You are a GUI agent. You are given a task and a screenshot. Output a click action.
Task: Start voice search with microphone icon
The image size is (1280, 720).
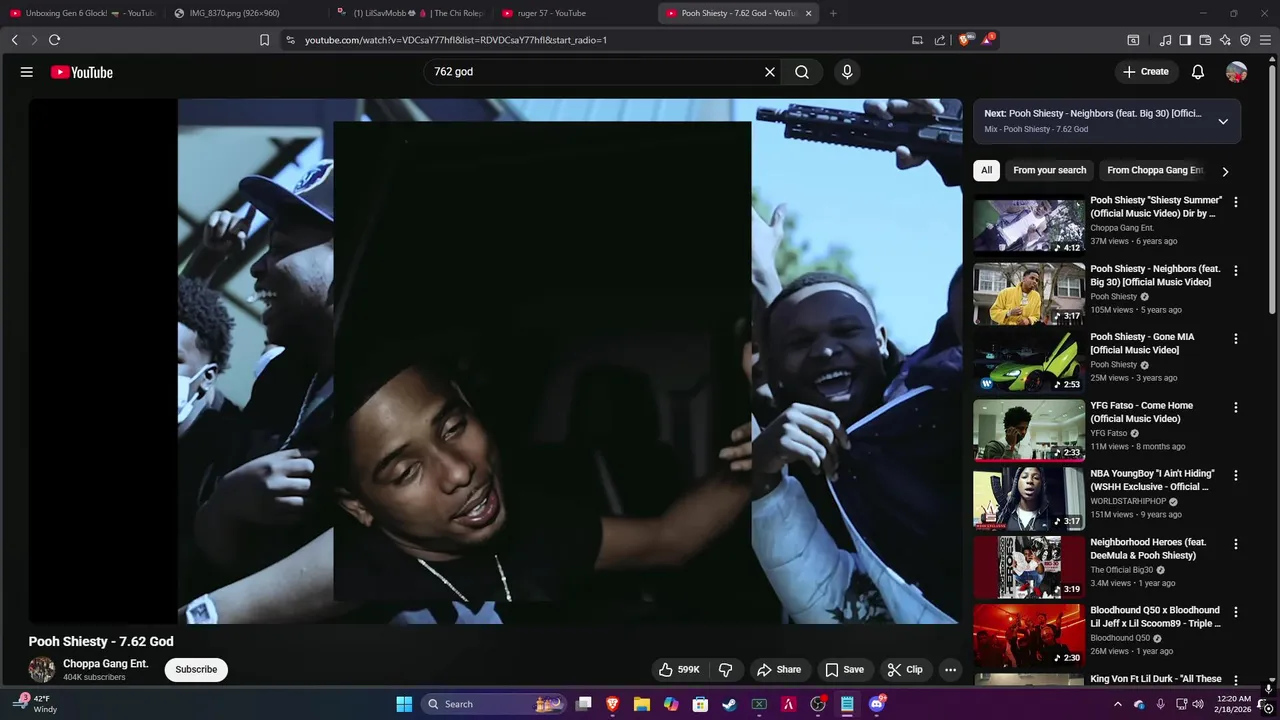pos(847,72)
